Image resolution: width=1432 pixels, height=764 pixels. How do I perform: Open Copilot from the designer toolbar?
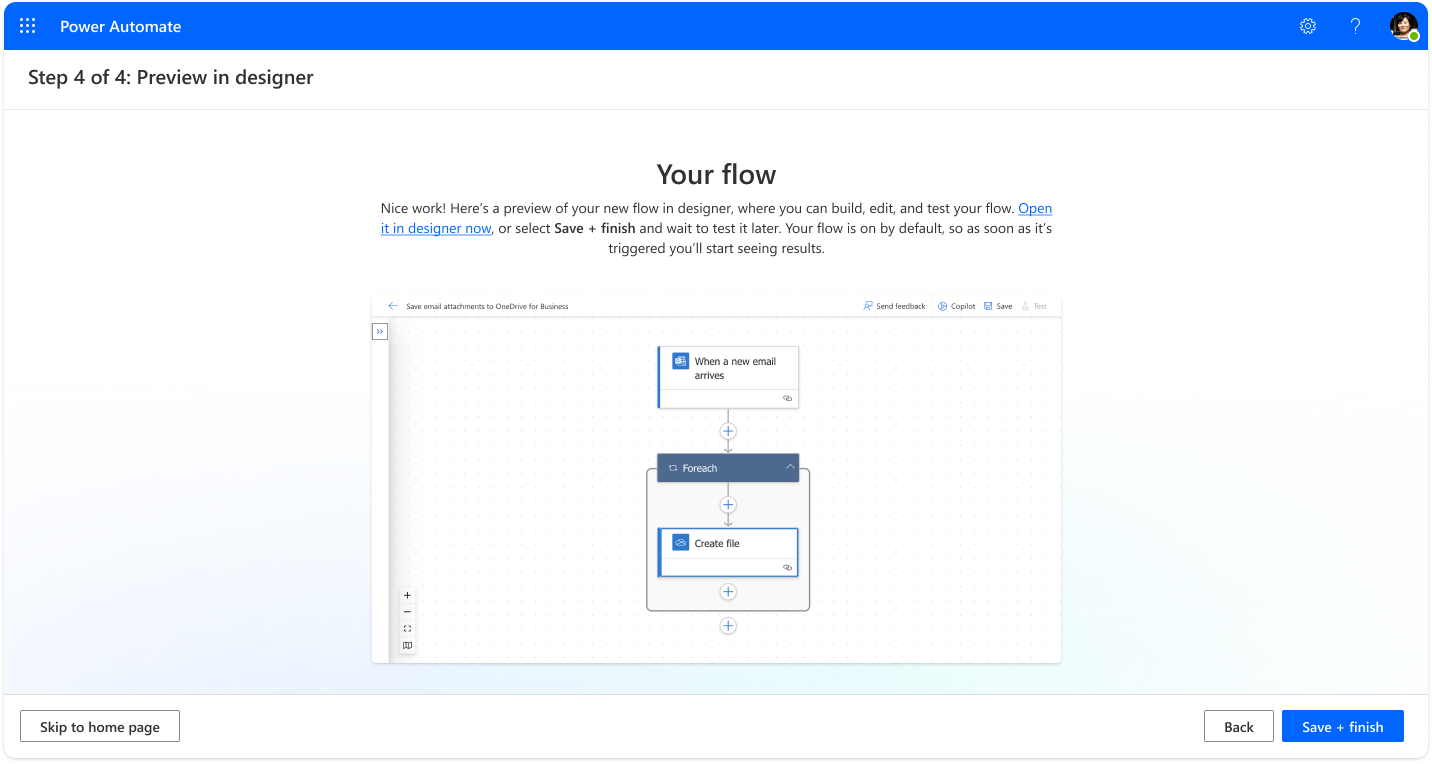[x=957, y=306]
